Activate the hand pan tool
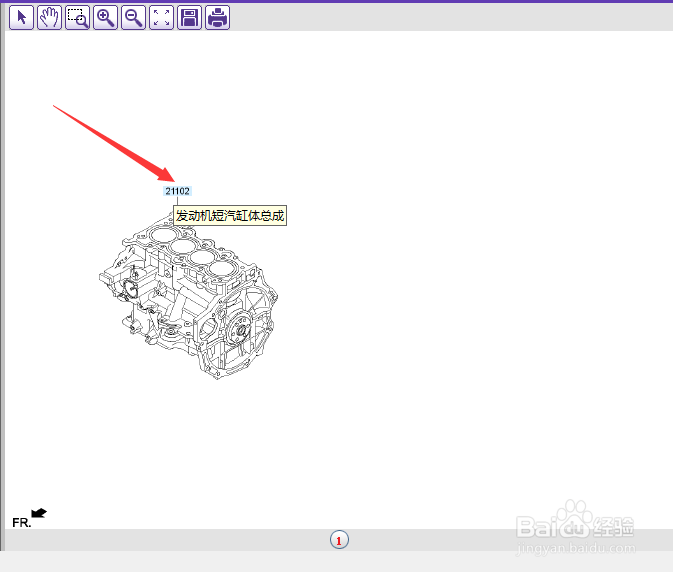The width and height of the screenshot is (673, 572). point(49,18)
